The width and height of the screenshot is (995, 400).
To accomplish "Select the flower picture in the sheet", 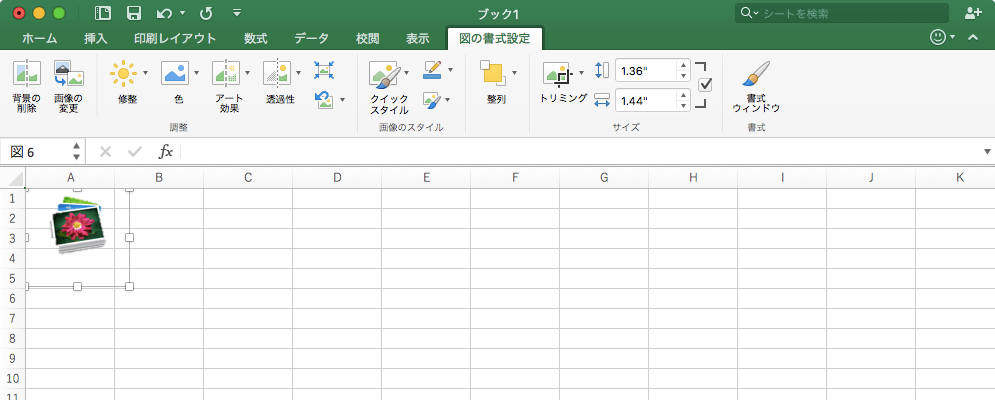I will pos(78,225).
